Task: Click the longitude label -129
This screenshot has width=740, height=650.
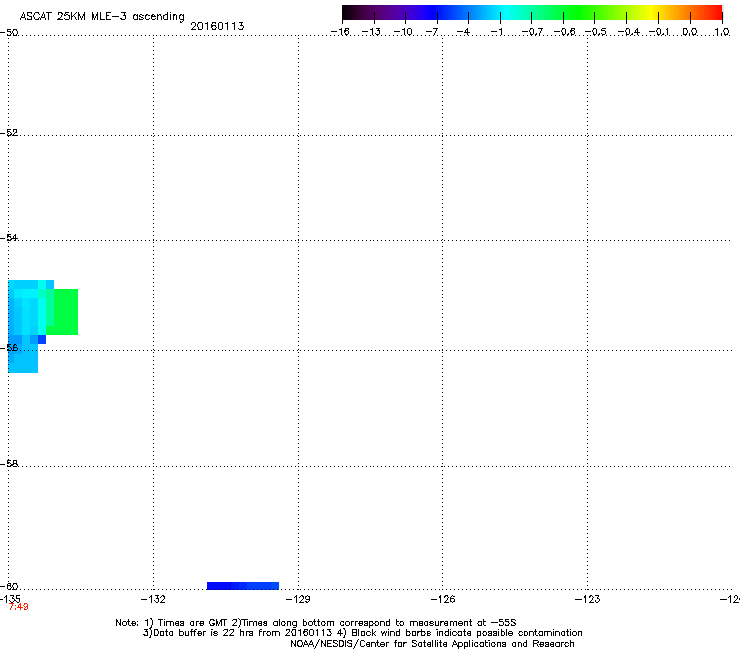Action: [x=298, y=599]
